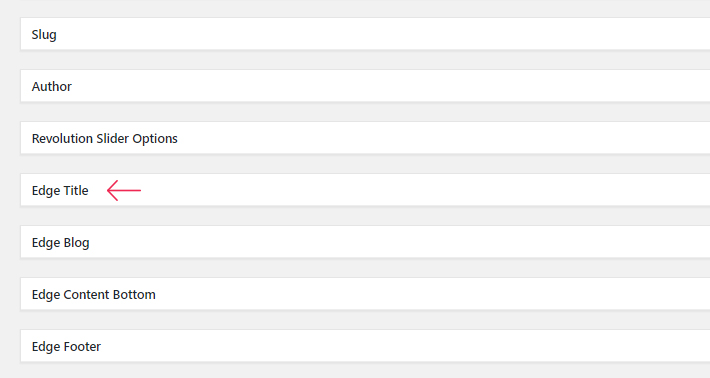The width and height of the screenshot is (710, 378).
Task: Open the Edge Footer options box
Action: coord(365,346)
